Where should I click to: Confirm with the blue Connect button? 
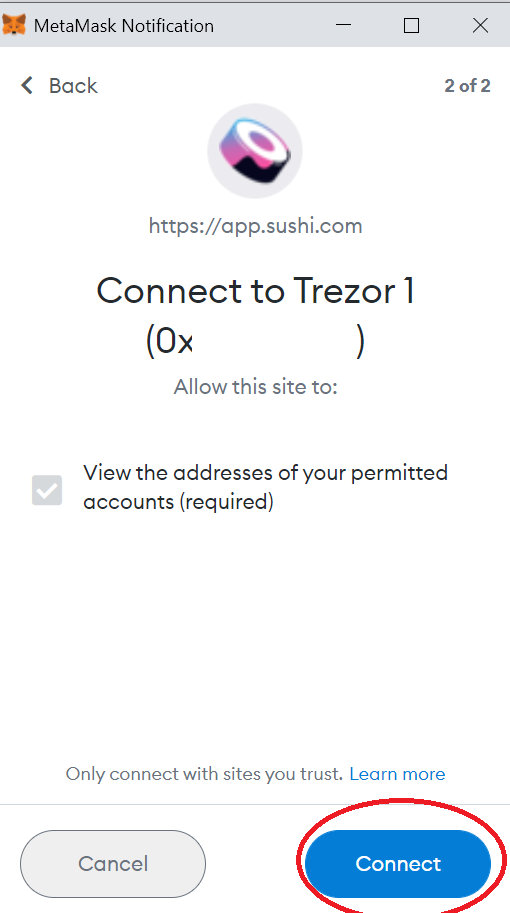coord(398,864)
